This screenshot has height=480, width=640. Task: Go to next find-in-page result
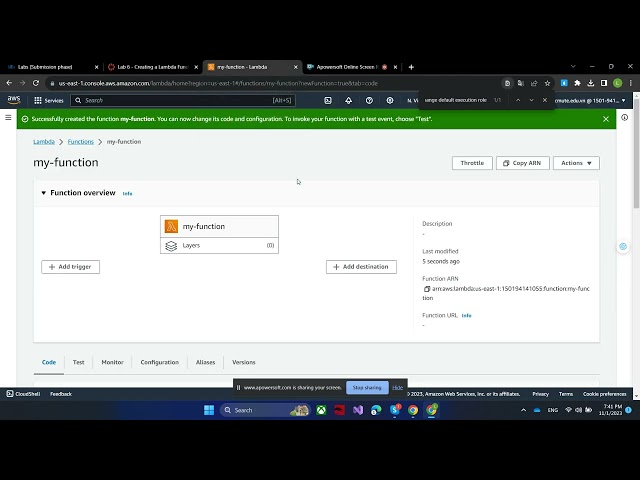[531, 100]
